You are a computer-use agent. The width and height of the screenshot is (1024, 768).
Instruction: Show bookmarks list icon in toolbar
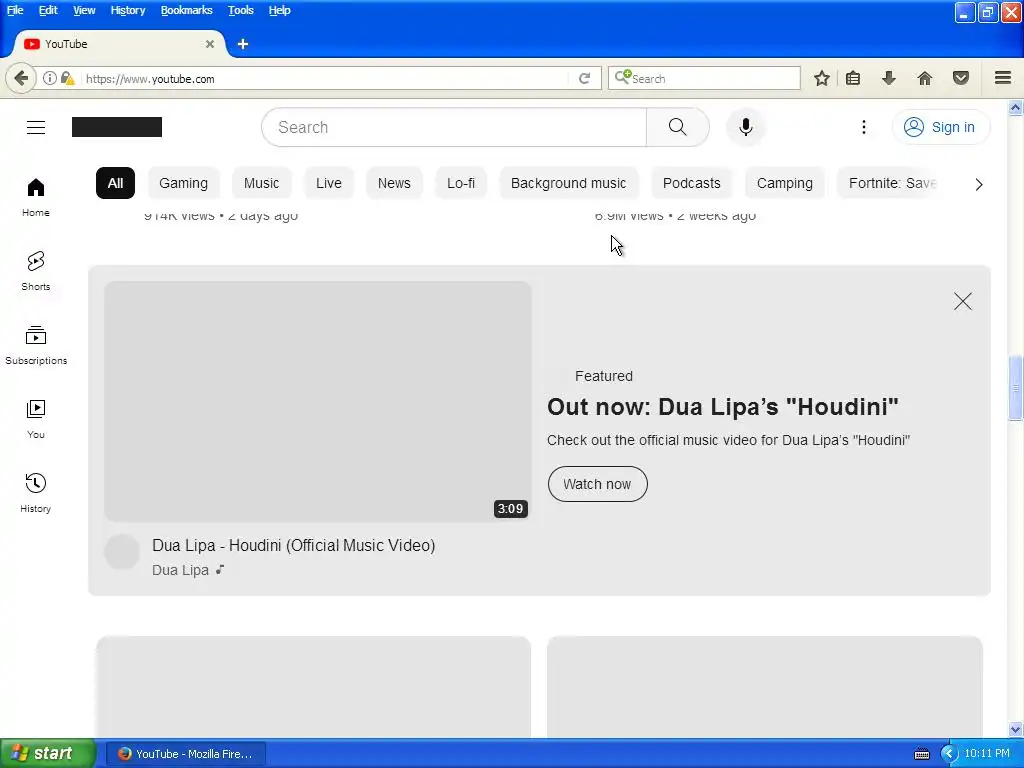click(x=853, y=79)
